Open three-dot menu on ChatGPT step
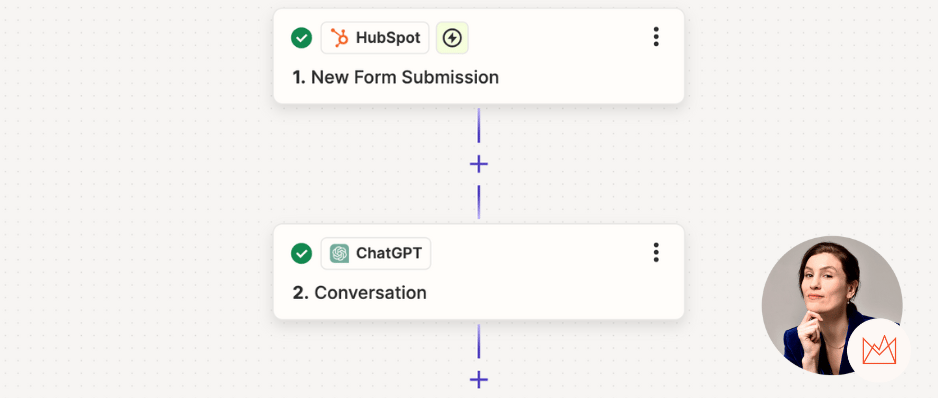Image resolution: width=938 pixels, height=398 pixels. tap(656, 253)
